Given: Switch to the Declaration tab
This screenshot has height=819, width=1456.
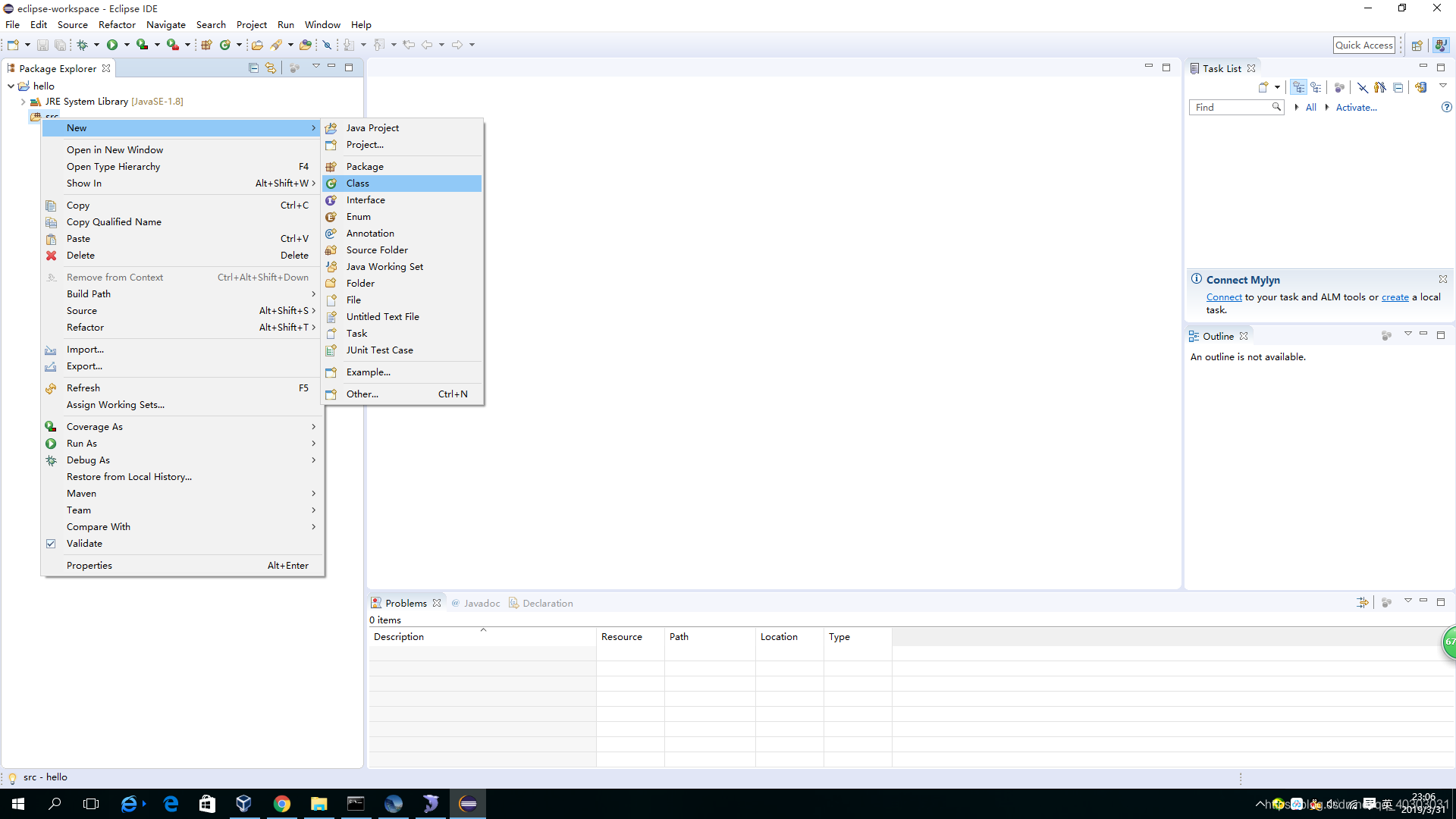Looking at the screenshot, I should pos(541,603).
